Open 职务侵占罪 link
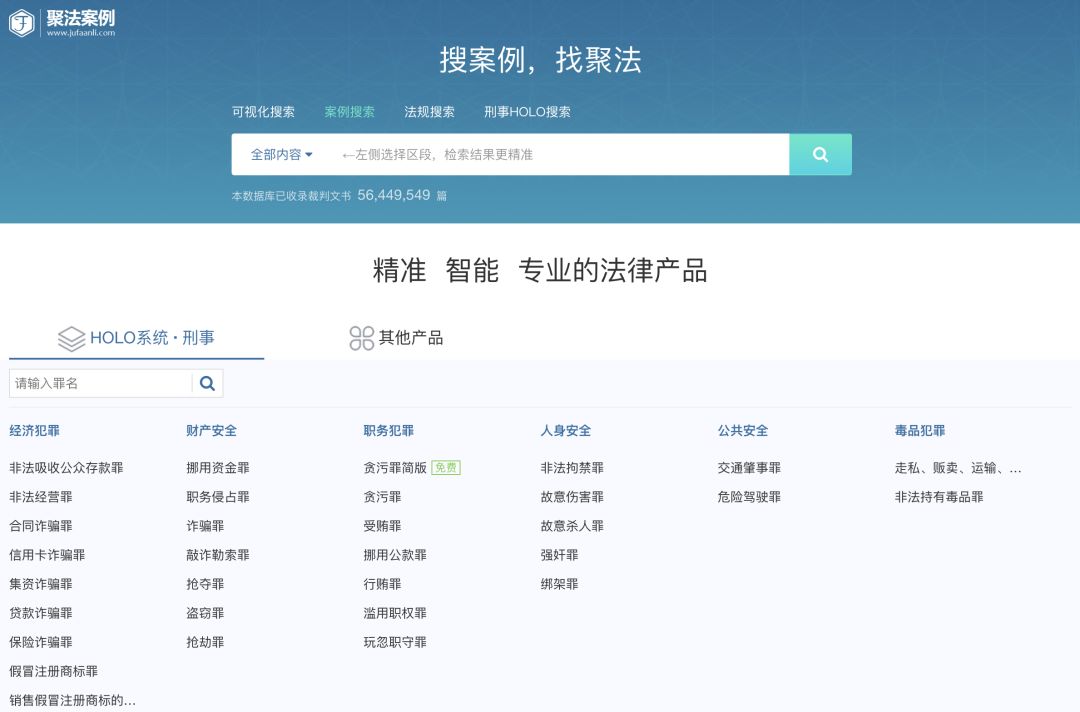The height and width of the screenshot is (712, 1080). click(218, 496)
